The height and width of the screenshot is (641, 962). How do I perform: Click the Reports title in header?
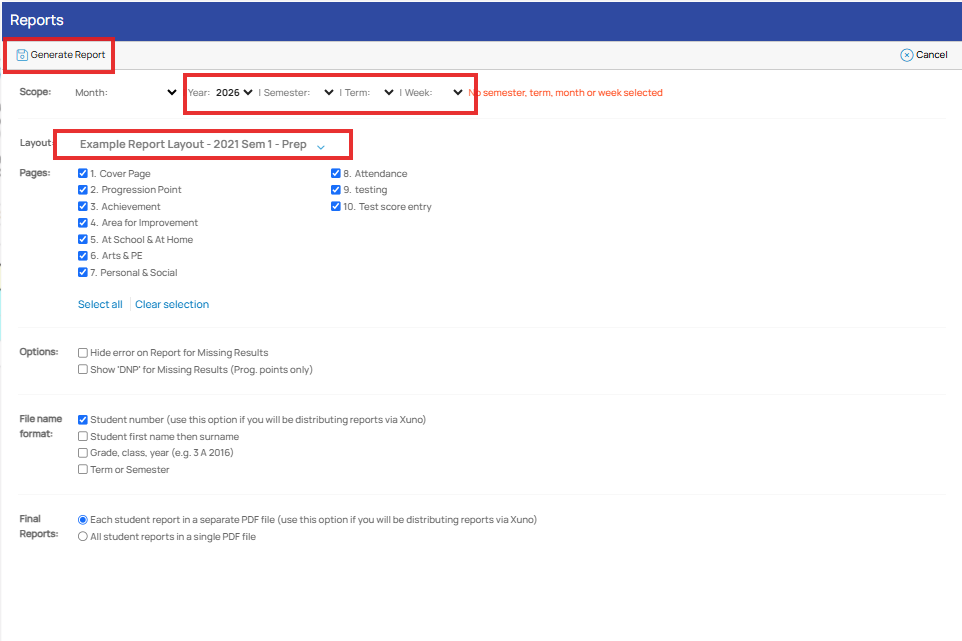point(37,20)
